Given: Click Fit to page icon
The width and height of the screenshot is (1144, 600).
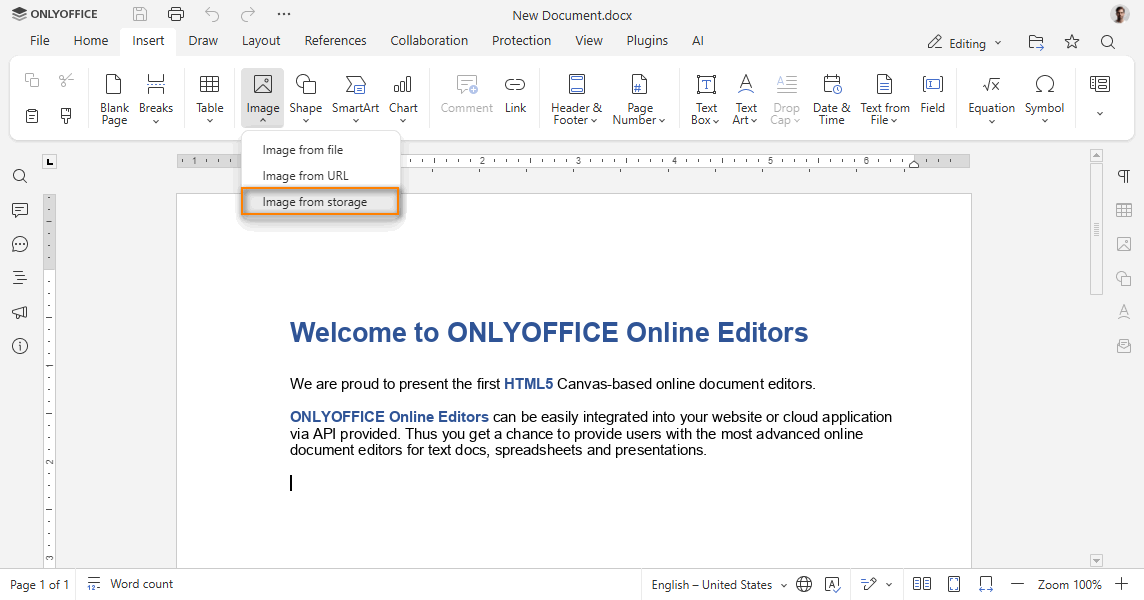Looking at the screenshot, I should (x=954, y=584).
